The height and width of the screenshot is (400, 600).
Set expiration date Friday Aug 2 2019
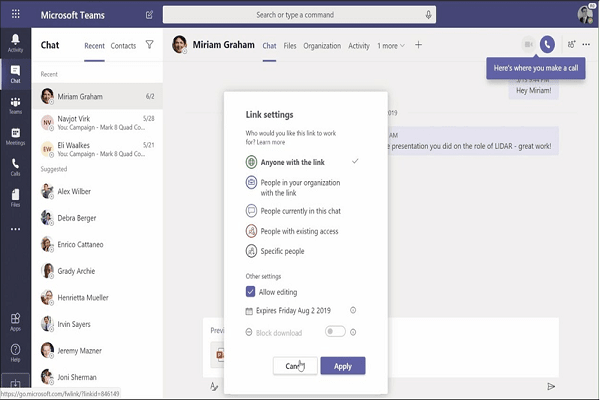(293, 310)
